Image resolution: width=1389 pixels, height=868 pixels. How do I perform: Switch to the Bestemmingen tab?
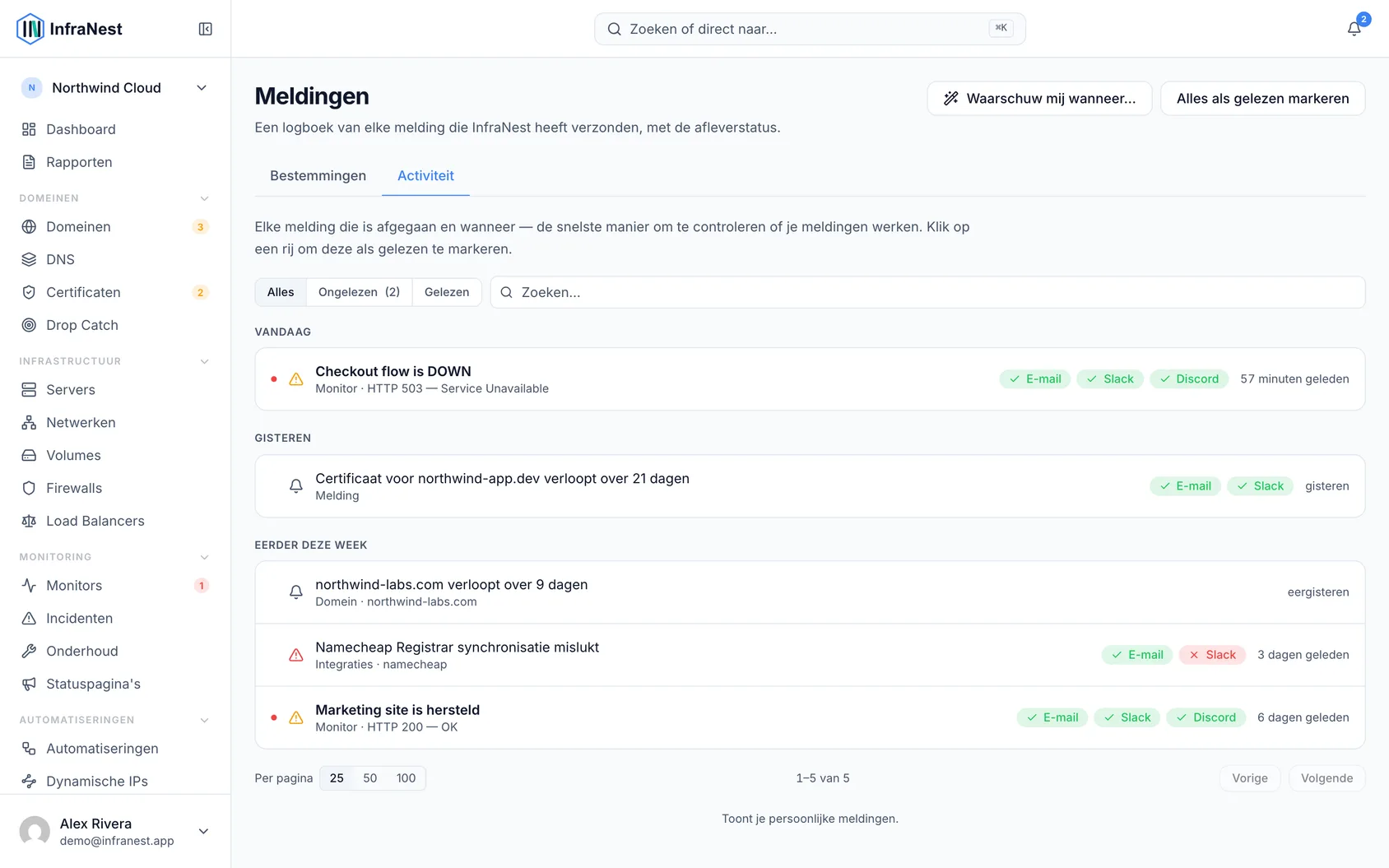[x=318, y=175]
